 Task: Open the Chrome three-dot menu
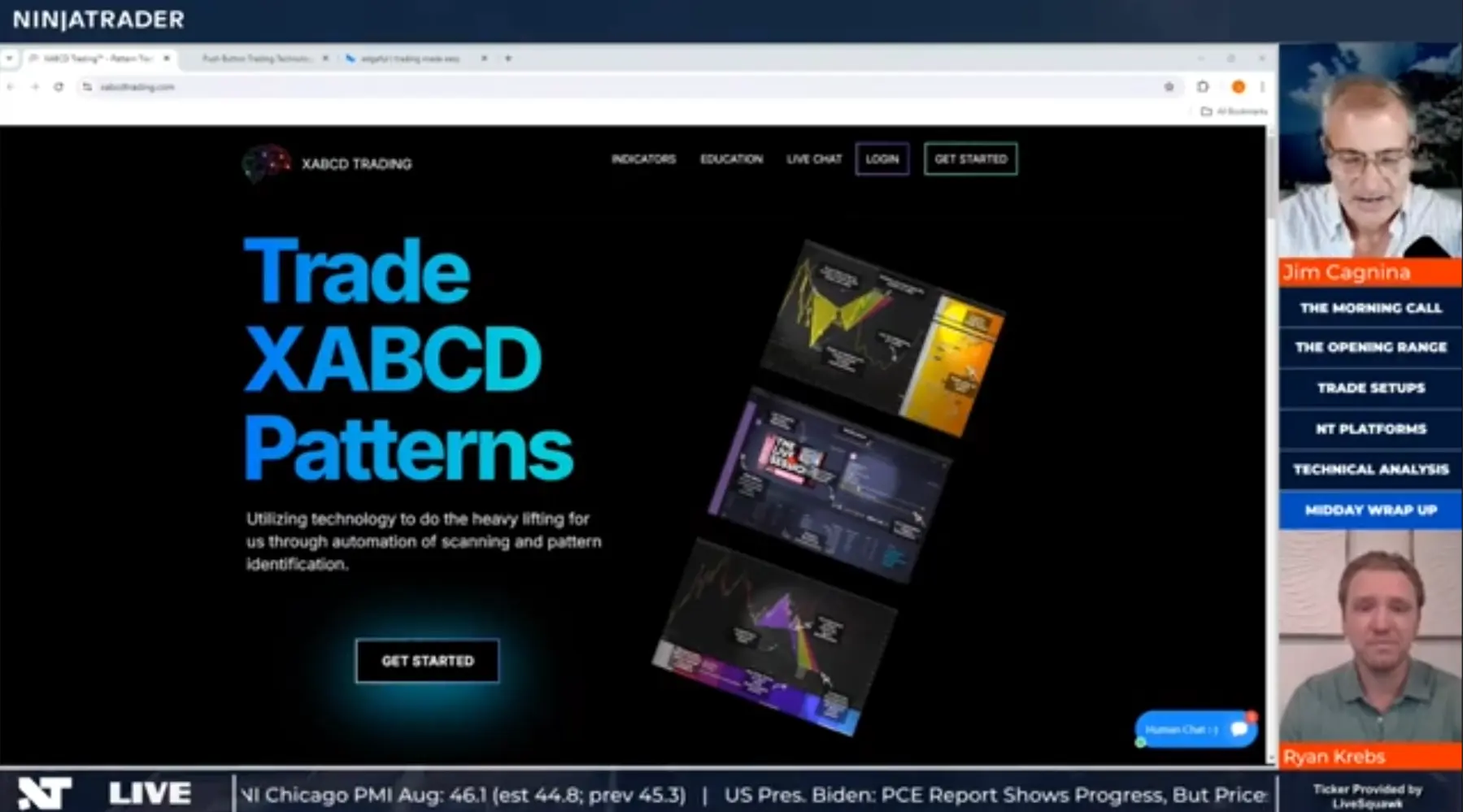(1262, 87)
